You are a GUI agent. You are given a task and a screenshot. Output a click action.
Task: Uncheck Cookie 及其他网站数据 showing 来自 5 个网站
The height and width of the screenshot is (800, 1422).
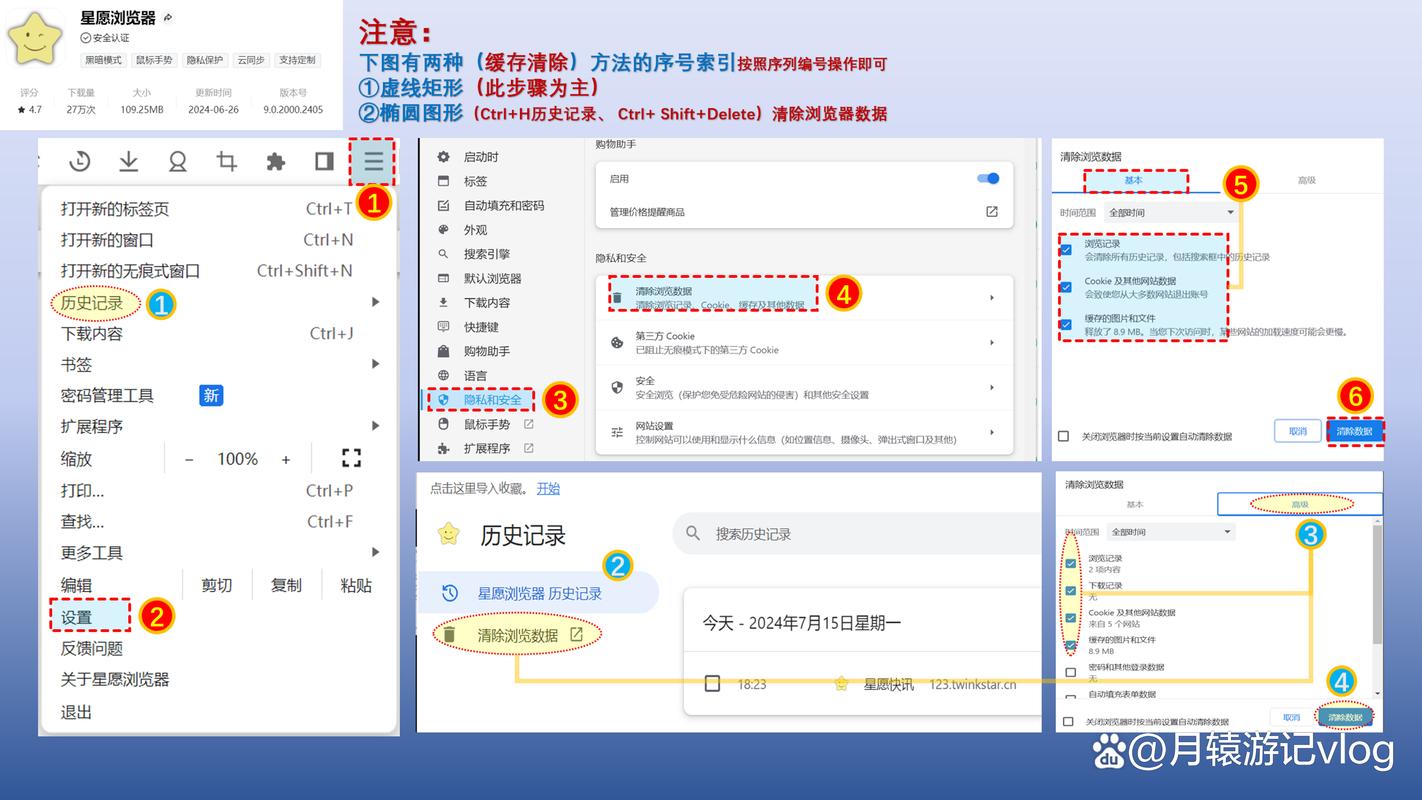click(1071, 618)
